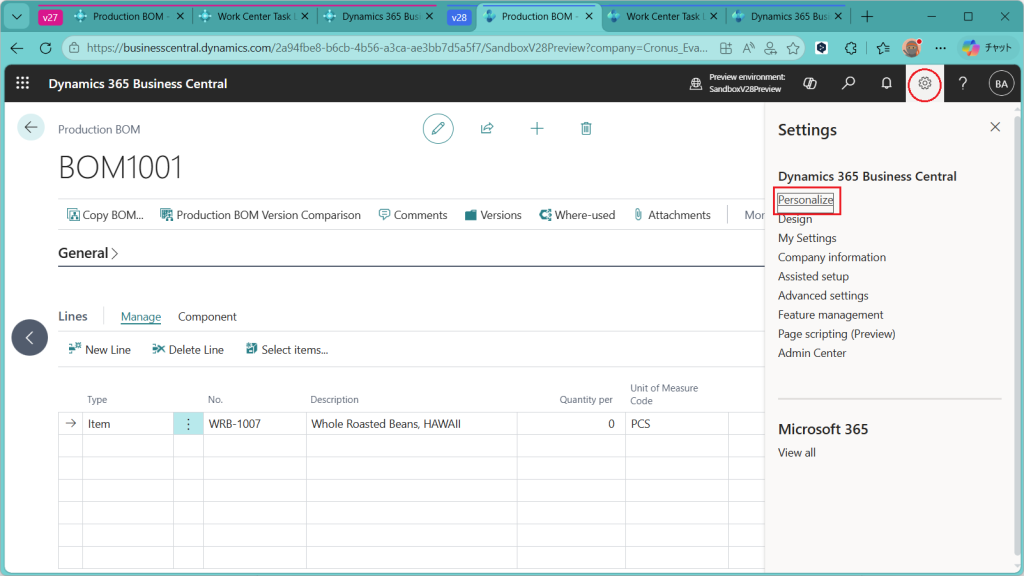The height and width of the screenshot is (576, 1024).
Task: Click the trash delete icon
Action: pyautogui.click(x=587, y=128)
